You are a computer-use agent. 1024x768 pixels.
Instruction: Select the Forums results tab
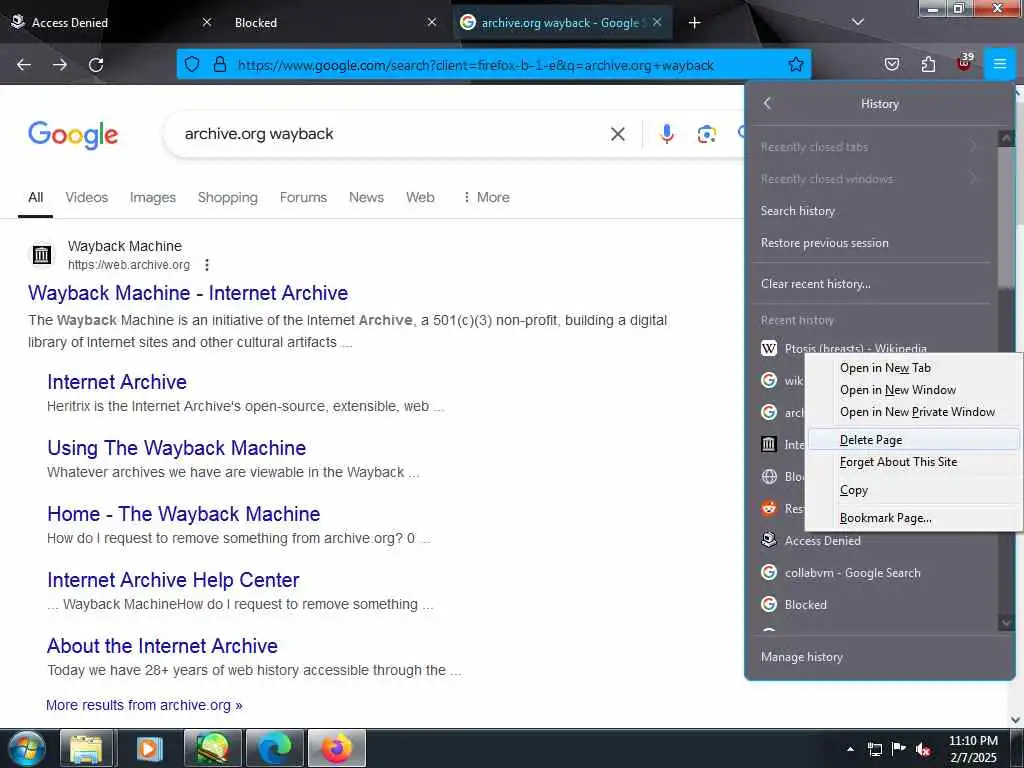pyautogui.click(x=303, y=197)
